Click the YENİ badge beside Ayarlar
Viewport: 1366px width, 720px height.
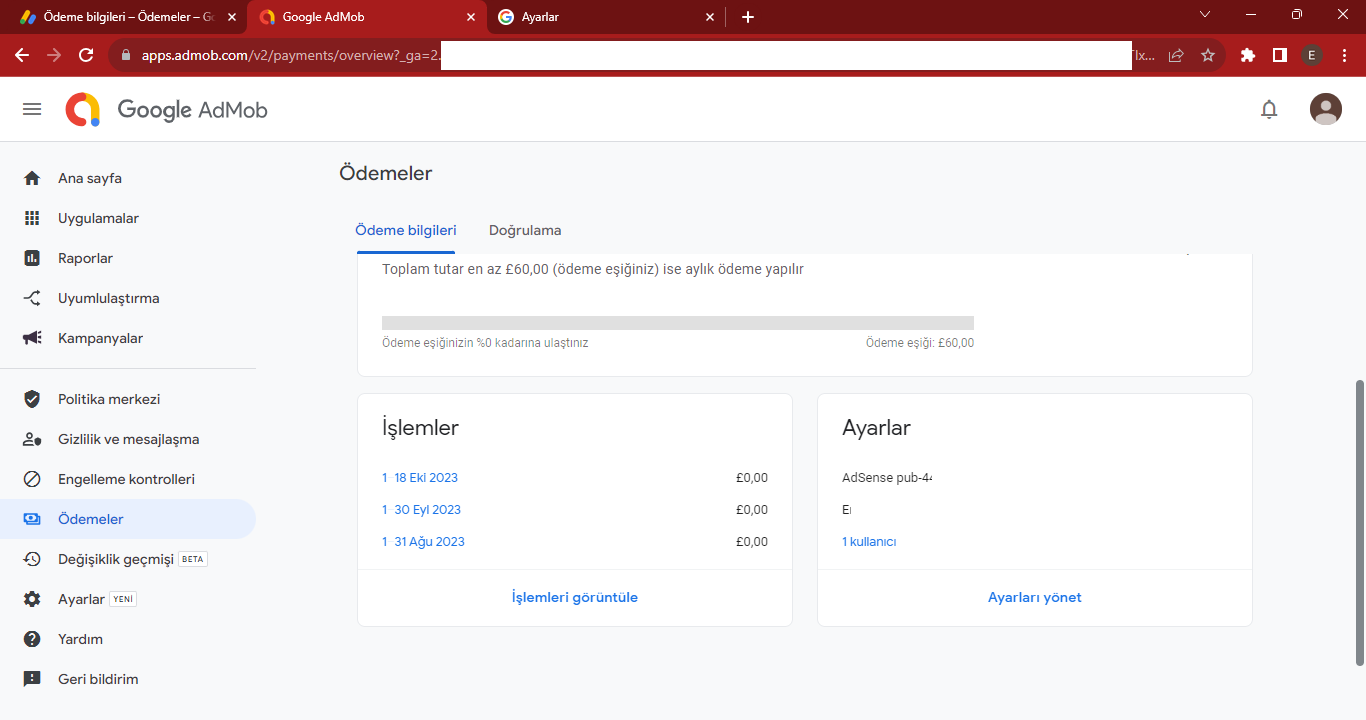point(123,599)
